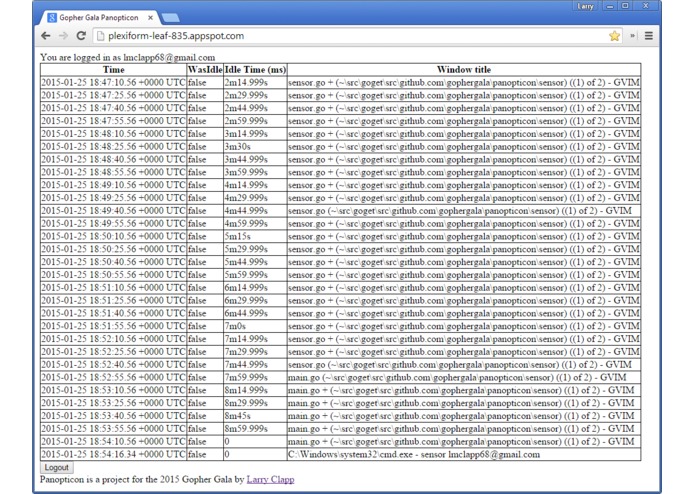Click the tab favicon for Gopher Gala Panopticon
This screenshot has height=494, width=695.
(x=52, y=18)
